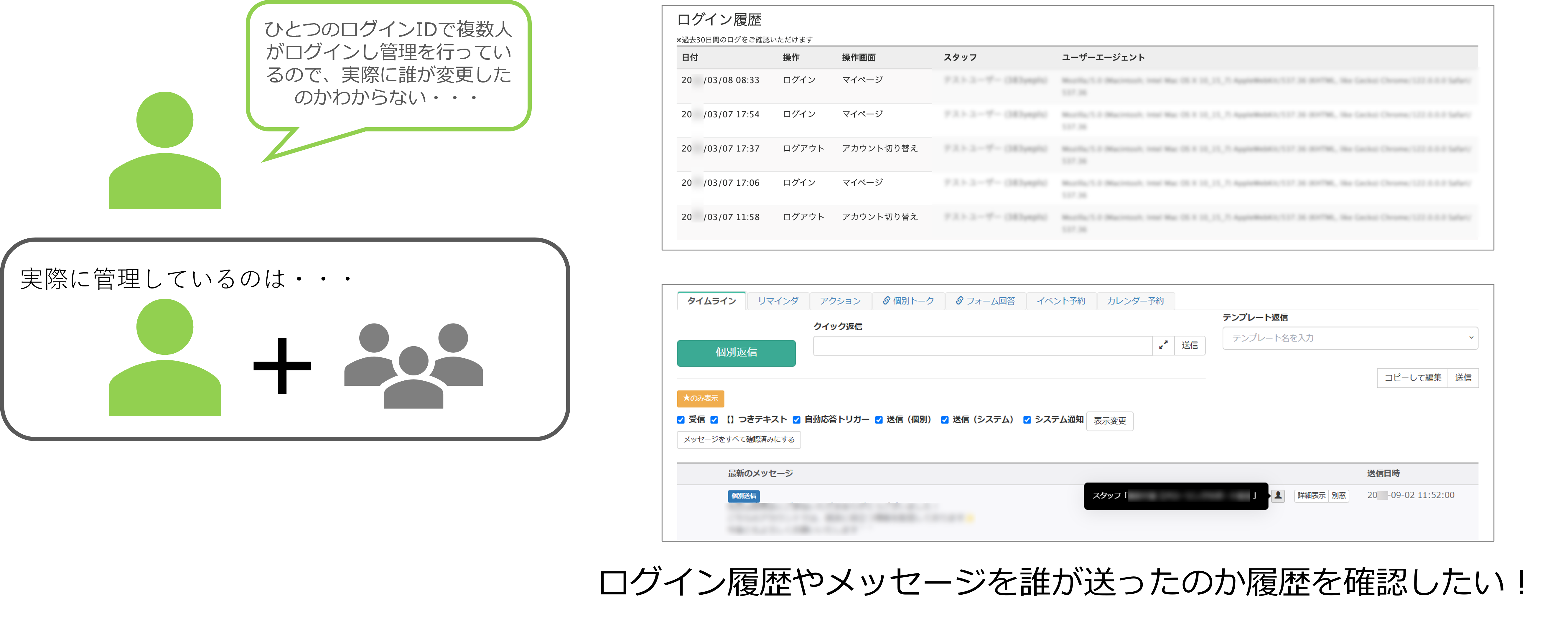Image resolution: width=1568 pixels, height=625 pixels.
Task: Click the green 個別返信 button
Action: 736,352
